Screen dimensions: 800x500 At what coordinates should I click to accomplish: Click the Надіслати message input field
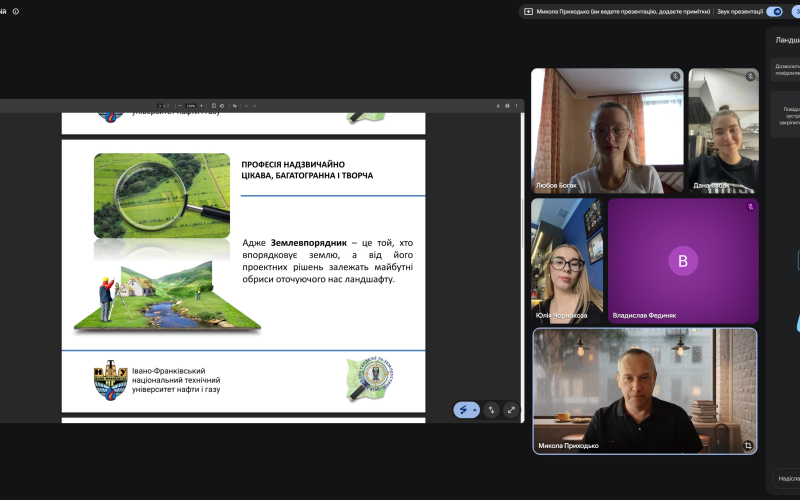point(786,479)
